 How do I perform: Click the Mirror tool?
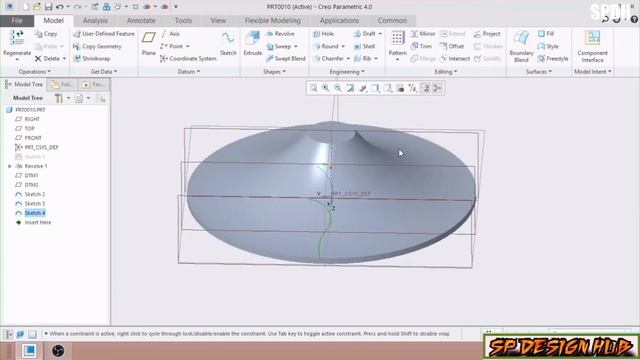click(423, 34)
